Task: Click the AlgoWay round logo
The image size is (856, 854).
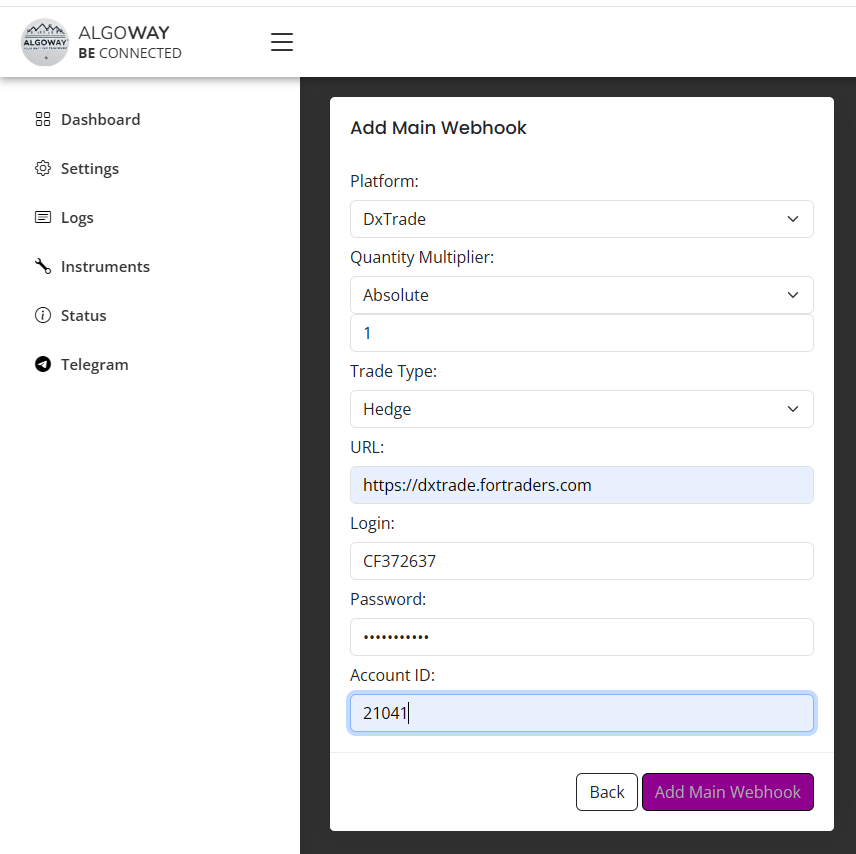Action: [x=45, y=42]
